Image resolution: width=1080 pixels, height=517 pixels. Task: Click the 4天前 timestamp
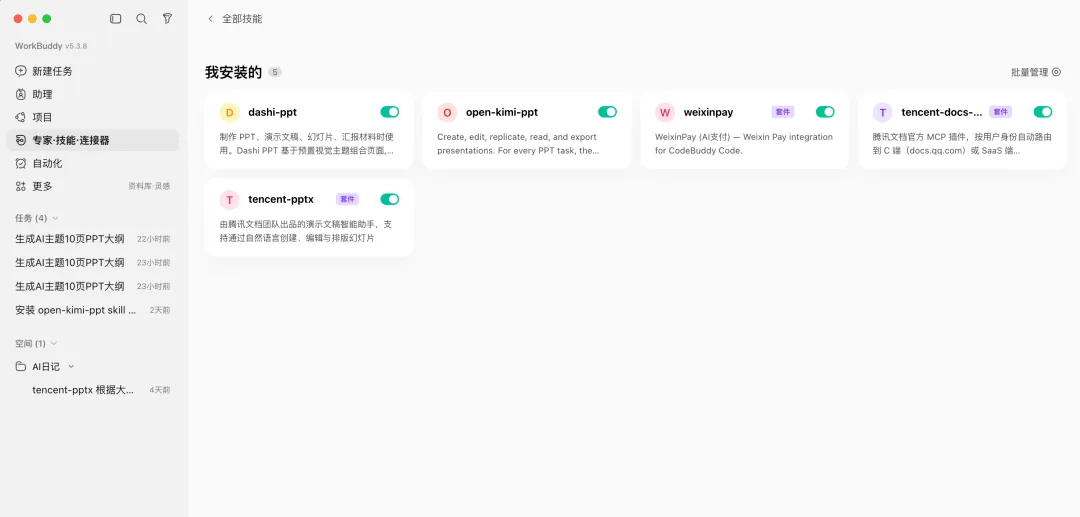coord(160,390)
